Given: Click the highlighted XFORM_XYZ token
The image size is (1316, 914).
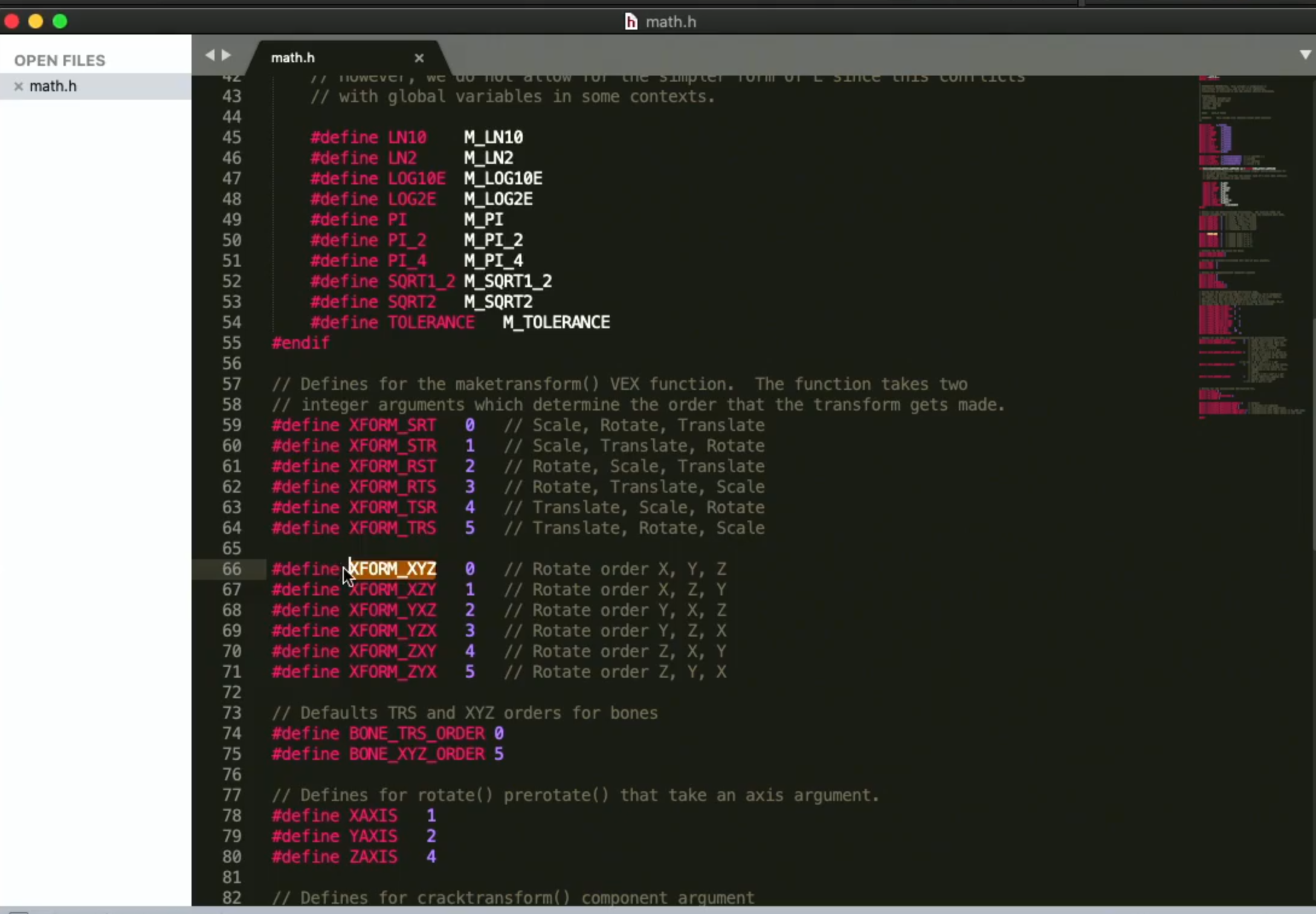Looking at the screenshot, I should pyautogui.click(x=393, y=569).
